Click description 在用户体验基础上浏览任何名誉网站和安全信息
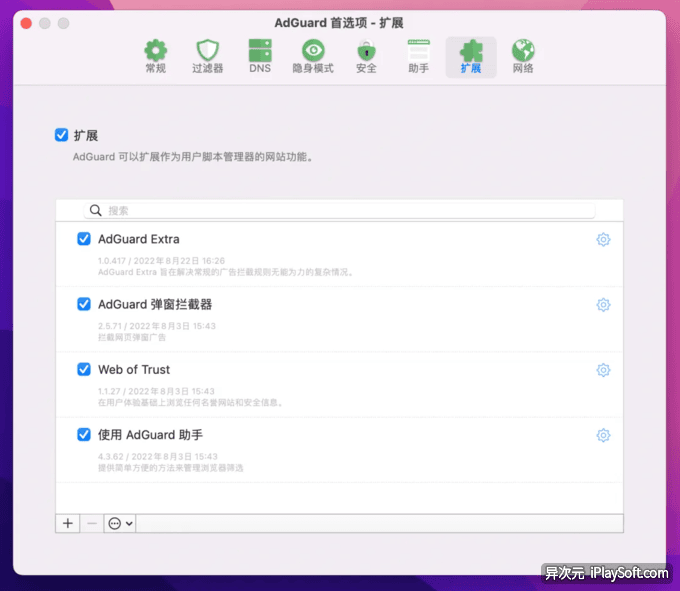This screenshot has height=591, width=680. click(x=190, y=403)
